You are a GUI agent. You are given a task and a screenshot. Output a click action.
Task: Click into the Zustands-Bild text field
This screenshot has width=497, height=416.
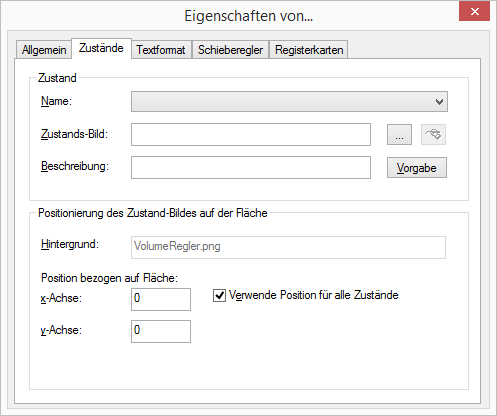coord(251,134)
